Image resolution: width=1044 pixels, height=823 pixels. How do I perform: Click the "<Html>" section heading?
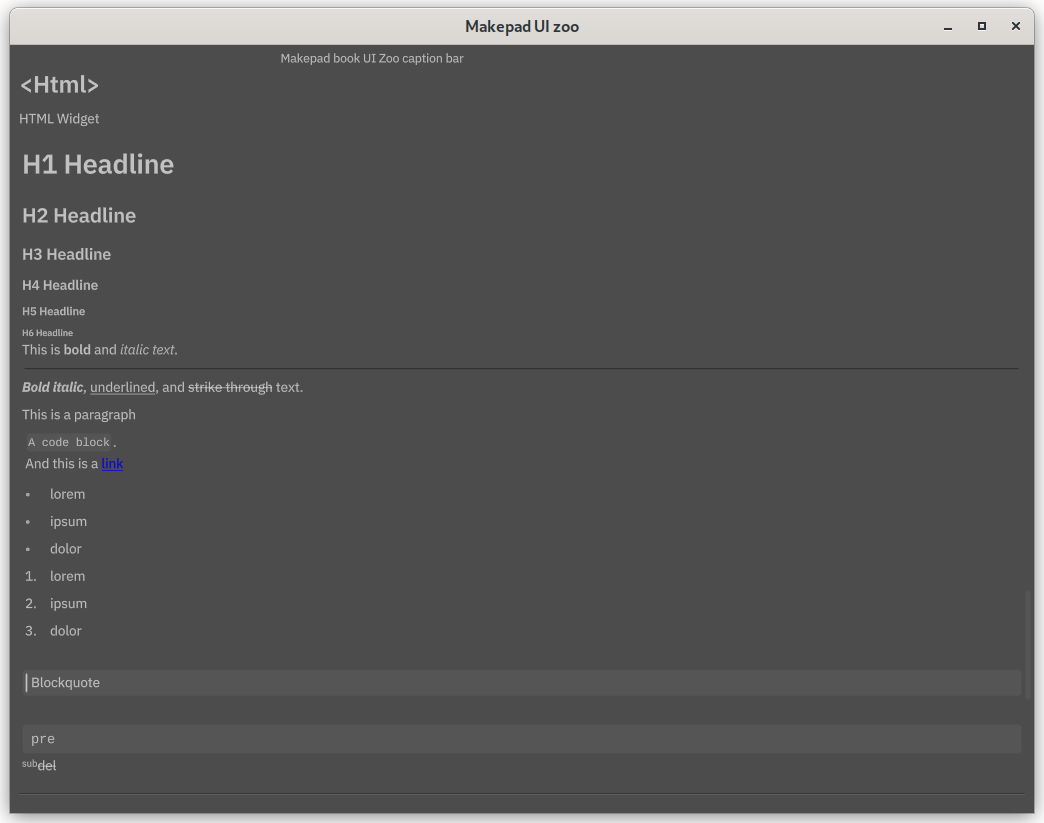[x=60, y=86]
